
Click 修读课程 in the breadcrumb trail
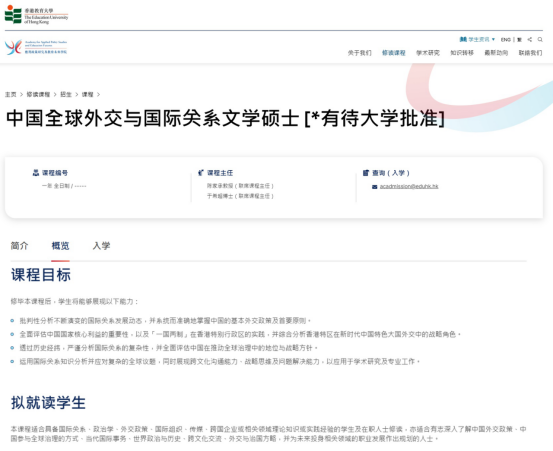click(38, 95)
